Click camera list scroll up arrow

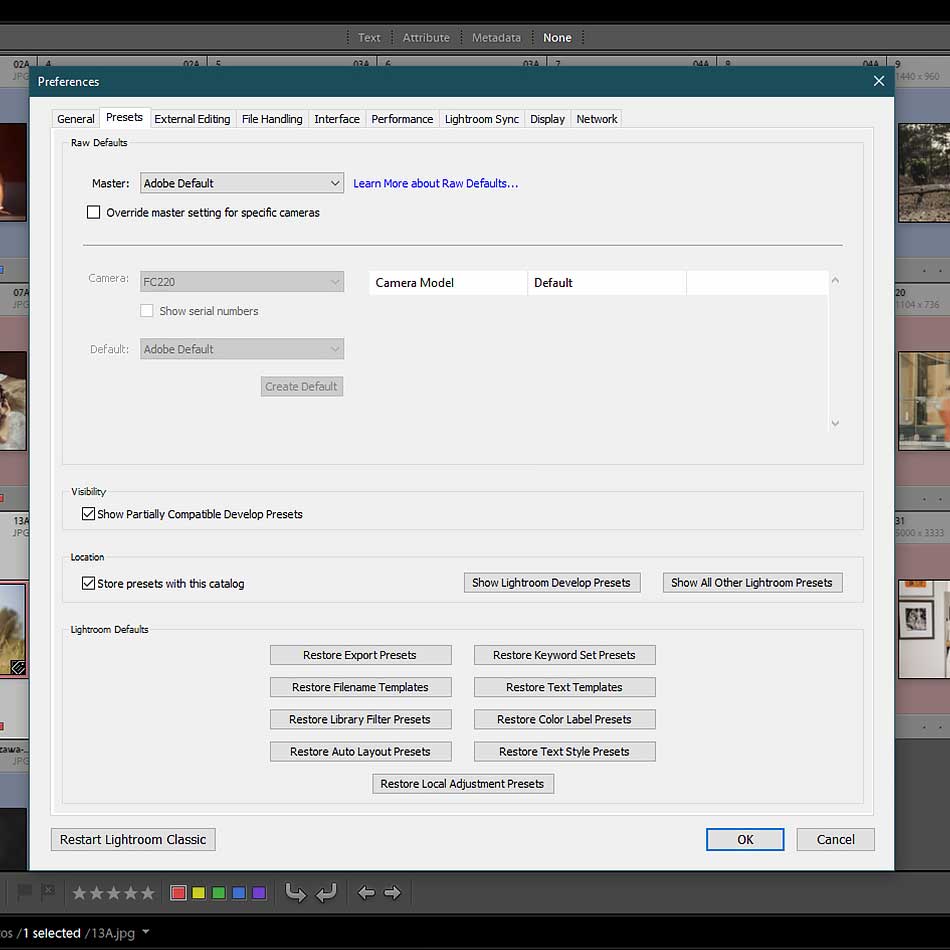[835, 280]
